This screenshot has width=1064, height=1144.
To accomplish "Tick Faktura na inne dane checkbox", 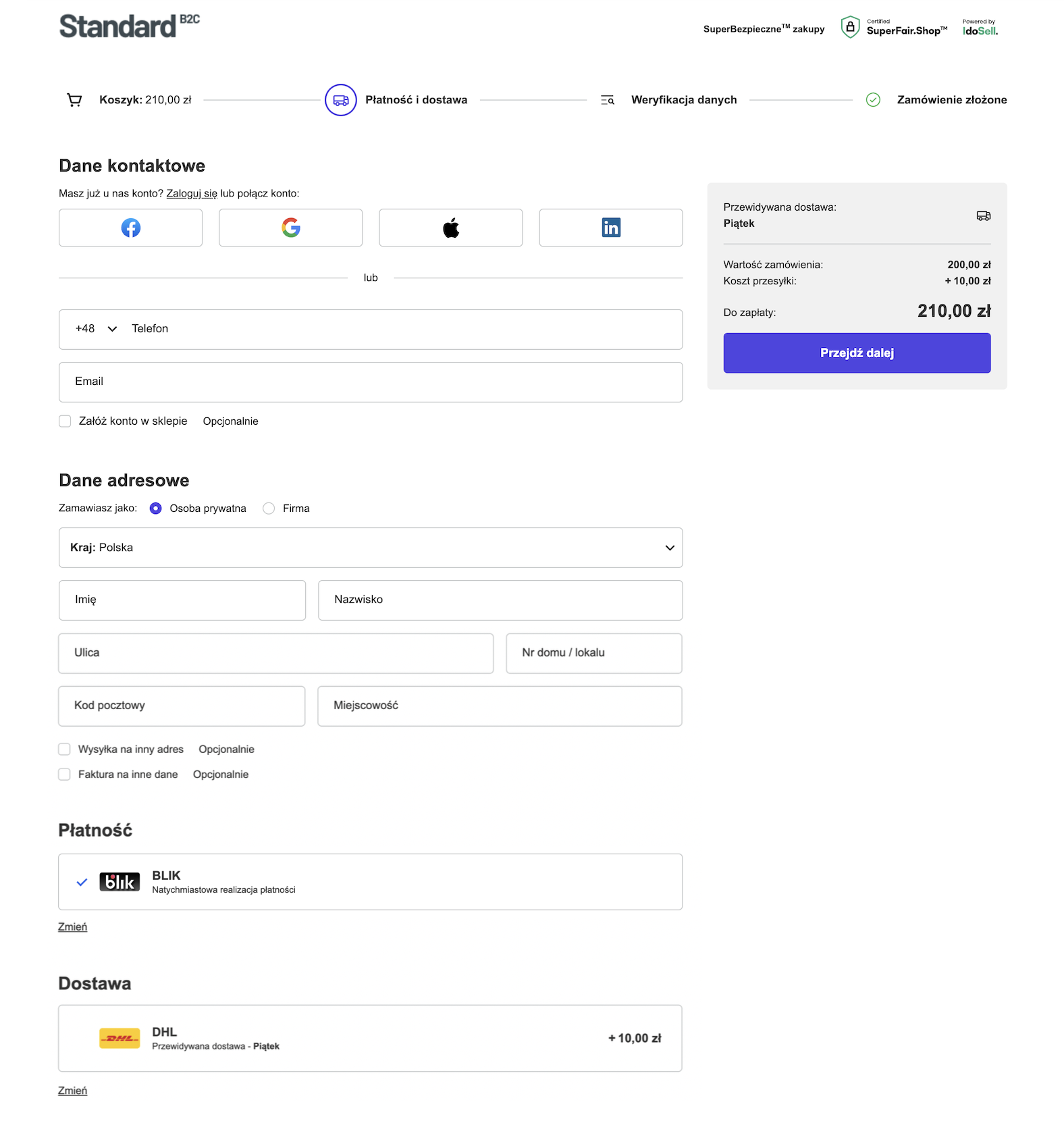I will [64, 774].
